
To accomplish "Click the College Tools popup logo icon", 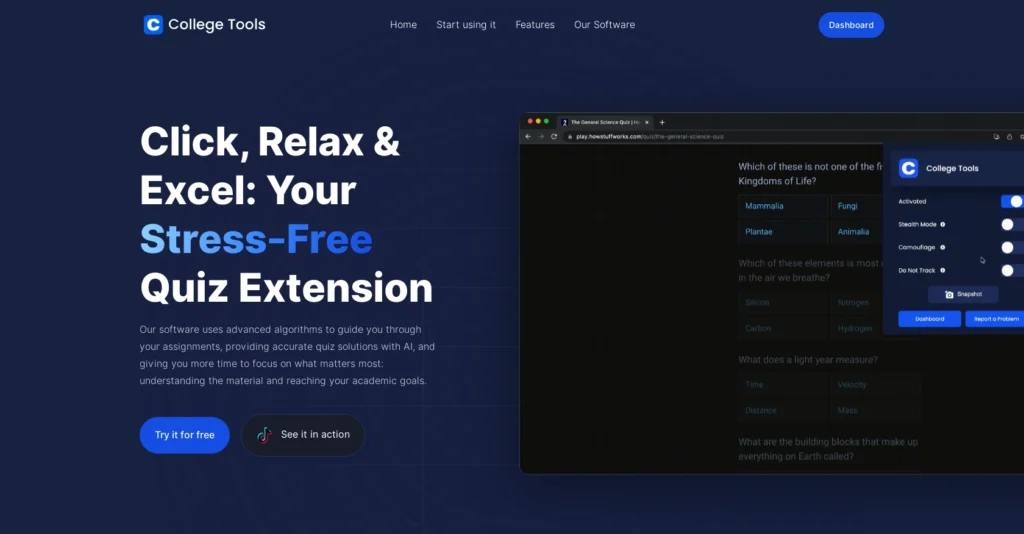I will pos(908,168).
